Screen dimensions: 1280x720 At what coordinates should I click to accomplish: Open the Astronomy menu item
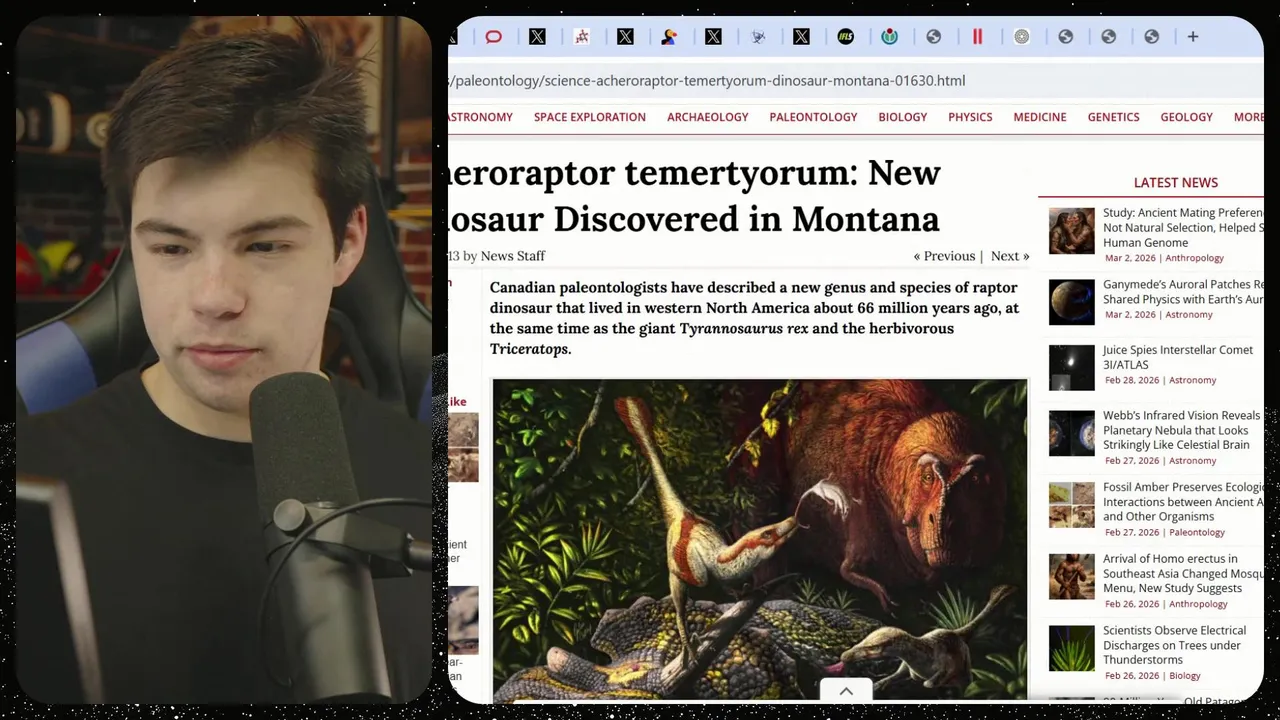pyautogui.click(x=480, y=117)
